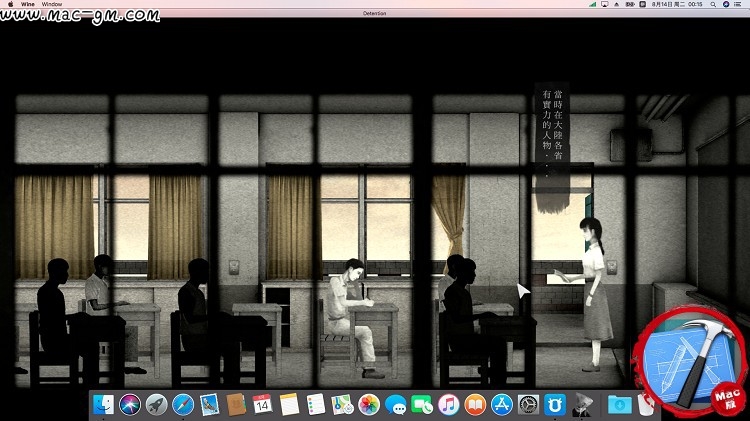Launch Siri from the Dock
This screenshot has height=421, width=750.
pyautogui.click(x=130, y=405)
